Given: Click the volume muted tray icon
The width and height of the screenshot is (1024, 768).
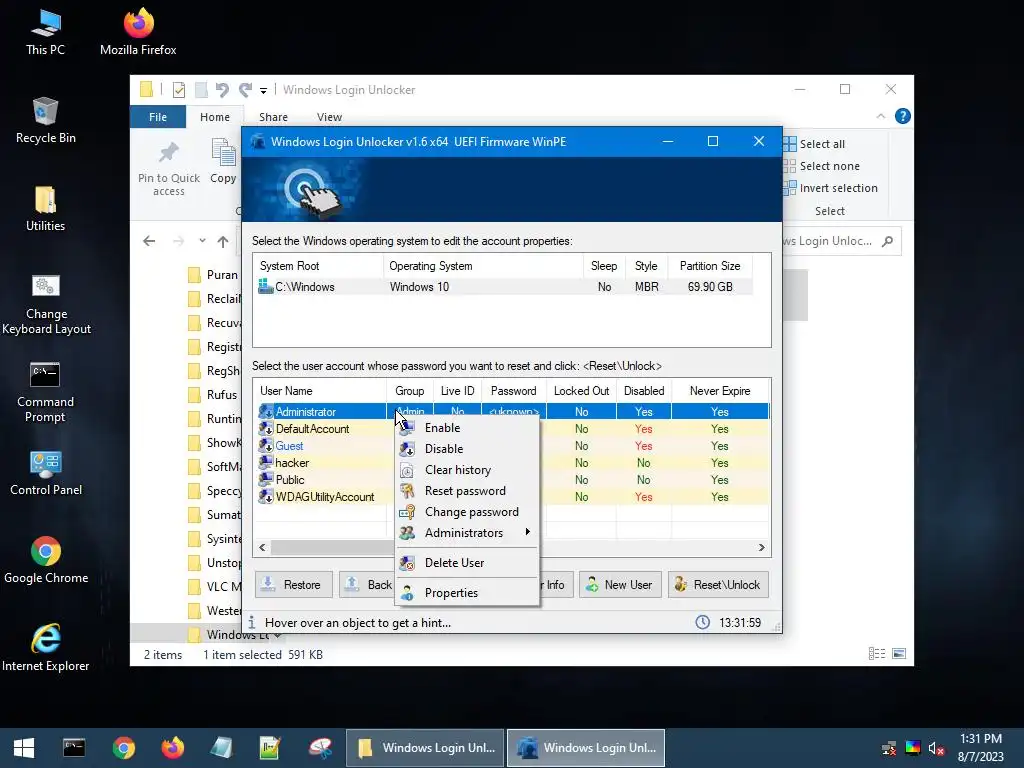Looking at the screenshot, I should (x=936, y=748).
